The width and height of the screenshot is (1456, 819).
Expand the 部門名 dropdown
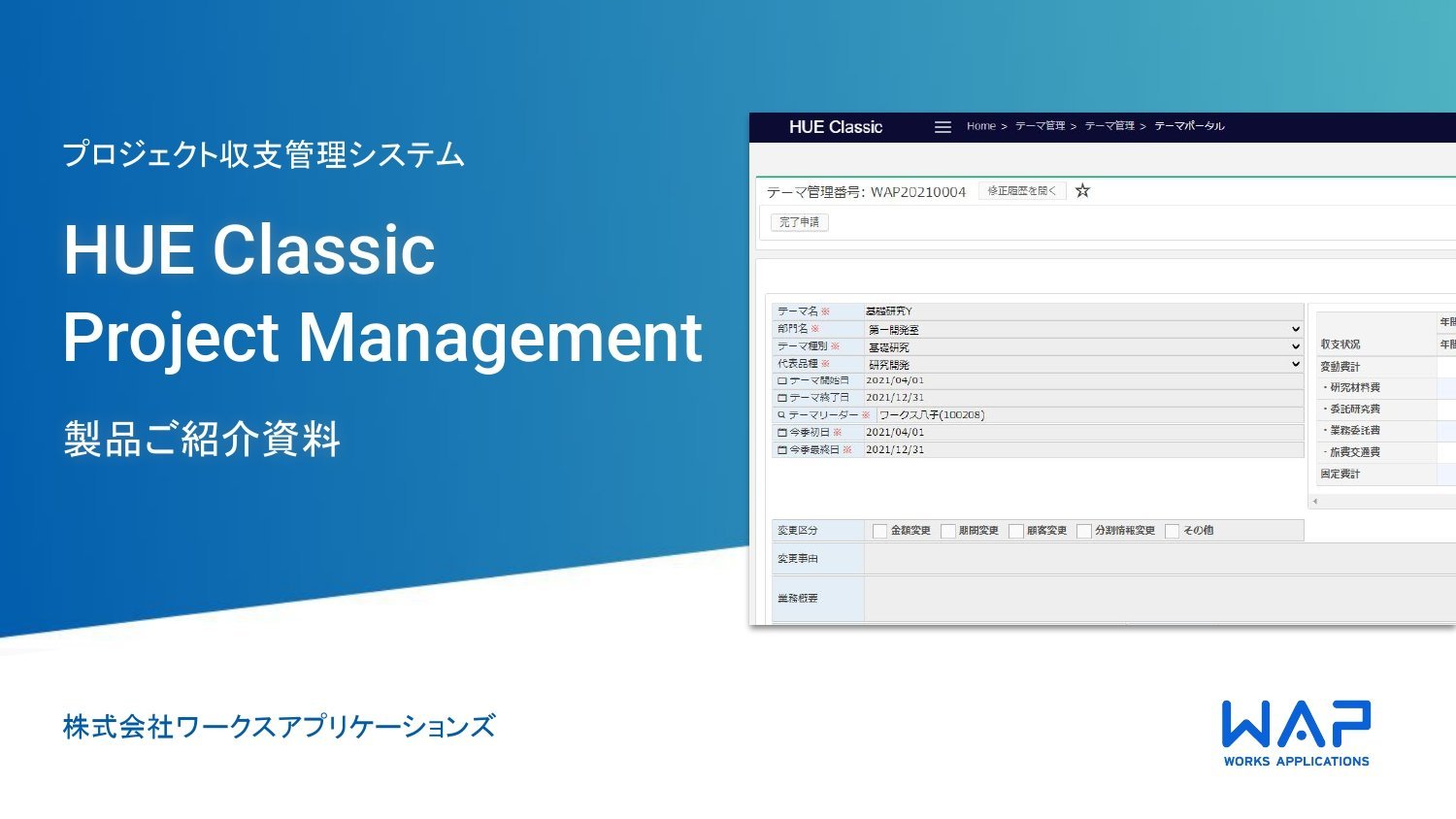pos(1295,330)
